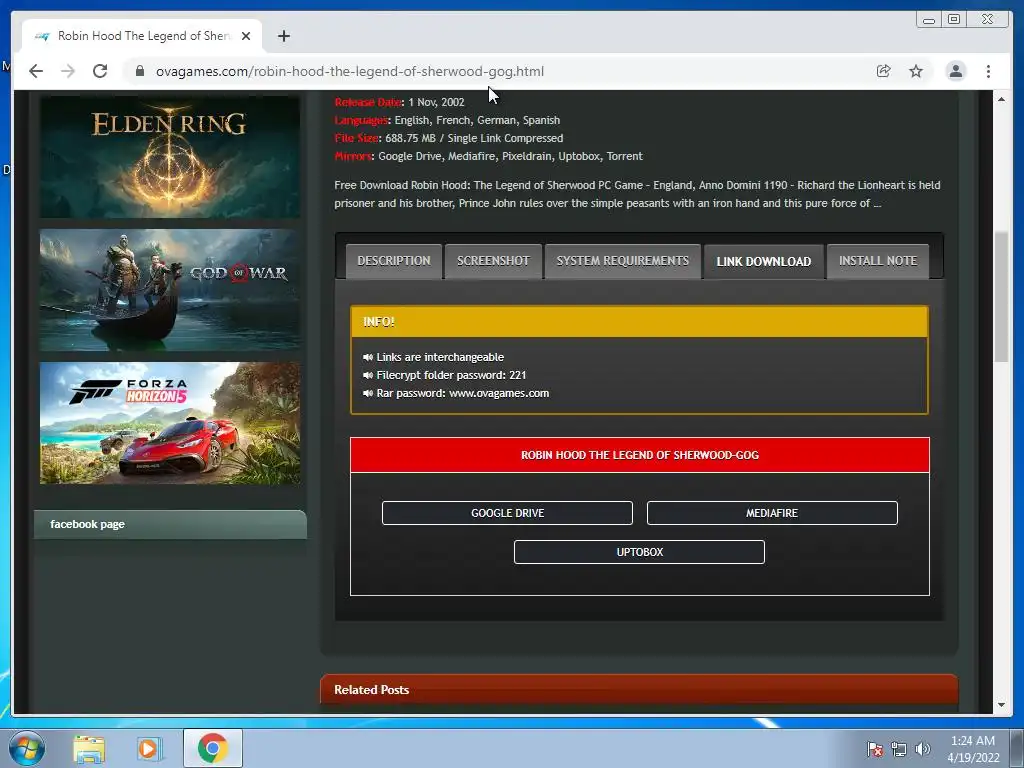This screenshot has width=1024, height=768.
Task: Click the red Robin Hood GOG title bar
Action: click(x=639, y=455)
